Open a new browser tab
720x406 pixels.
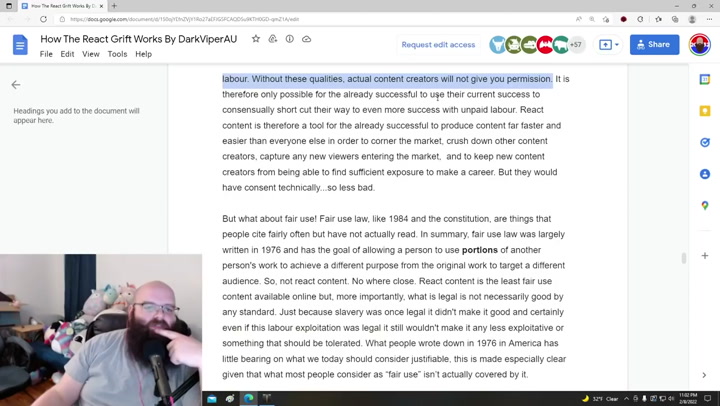click(x=114, y=6)
